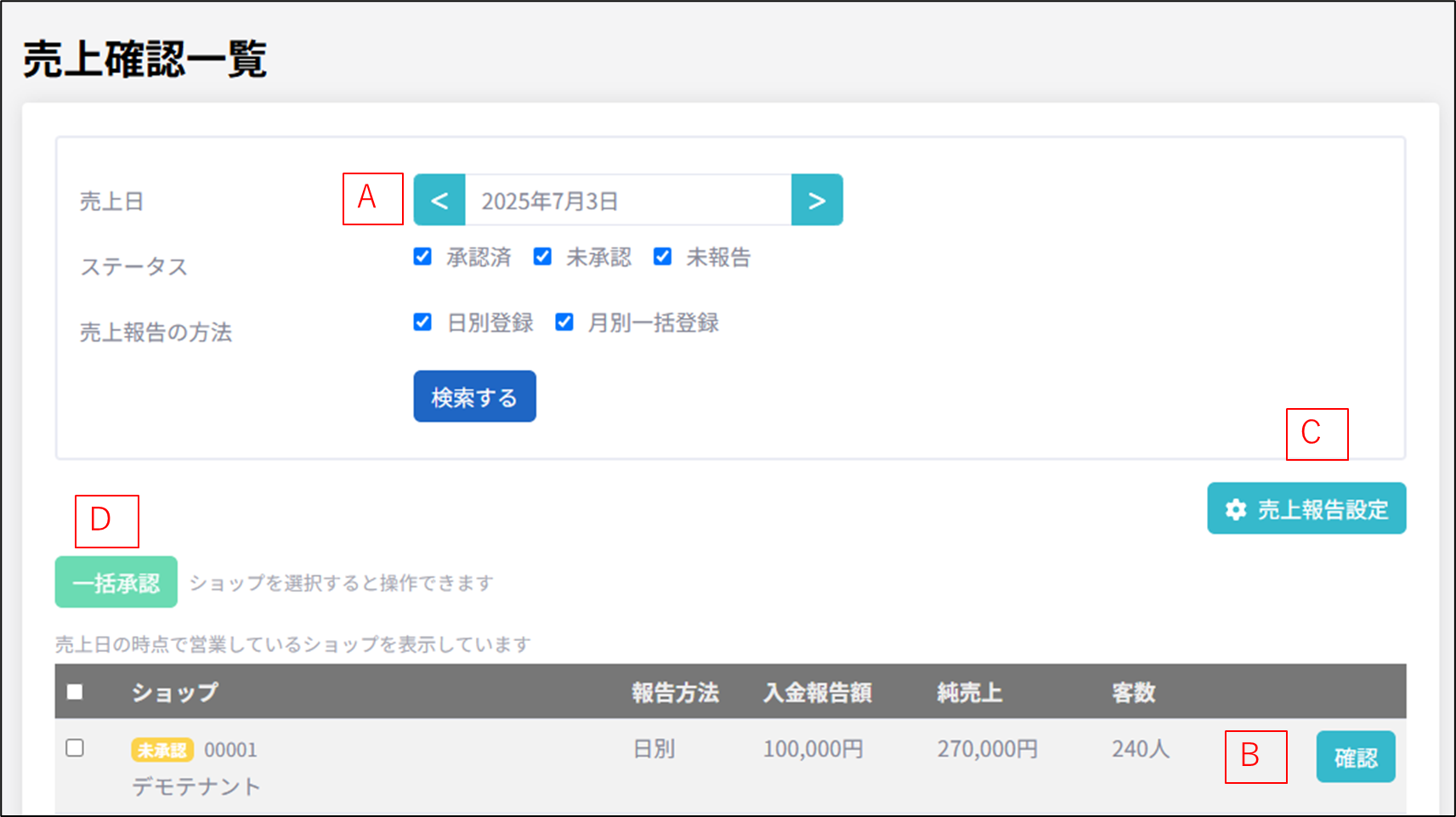The image size is (1456, 817).
Task: Uncheck the 日別登録 report method checkbox
Action: [422, 322]
